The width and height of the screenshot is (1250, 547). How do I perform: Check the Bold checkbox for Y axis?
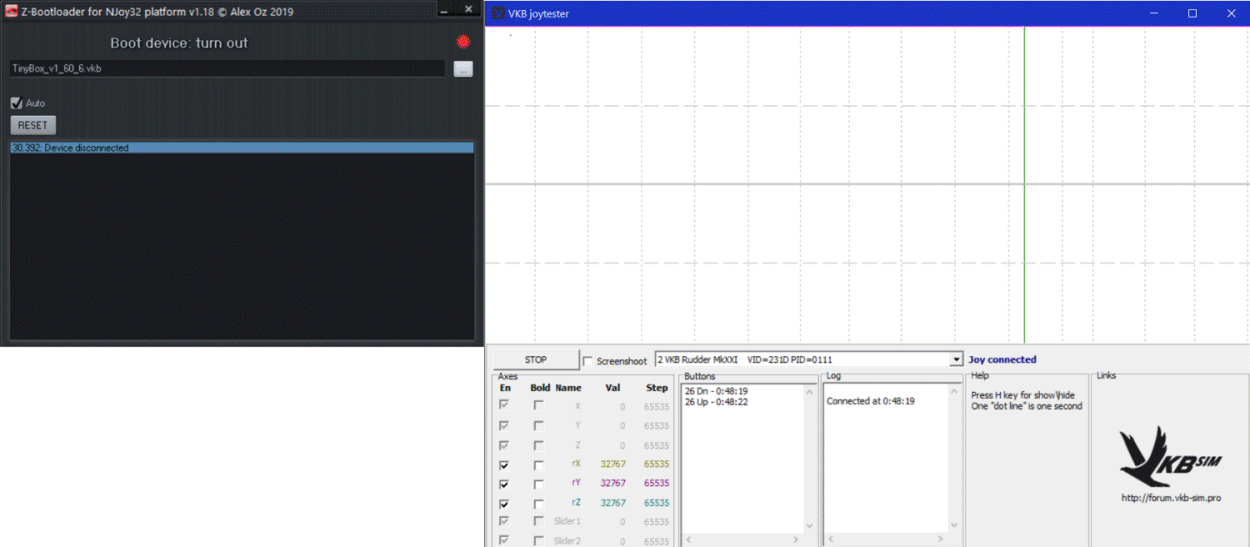(538, 426)
